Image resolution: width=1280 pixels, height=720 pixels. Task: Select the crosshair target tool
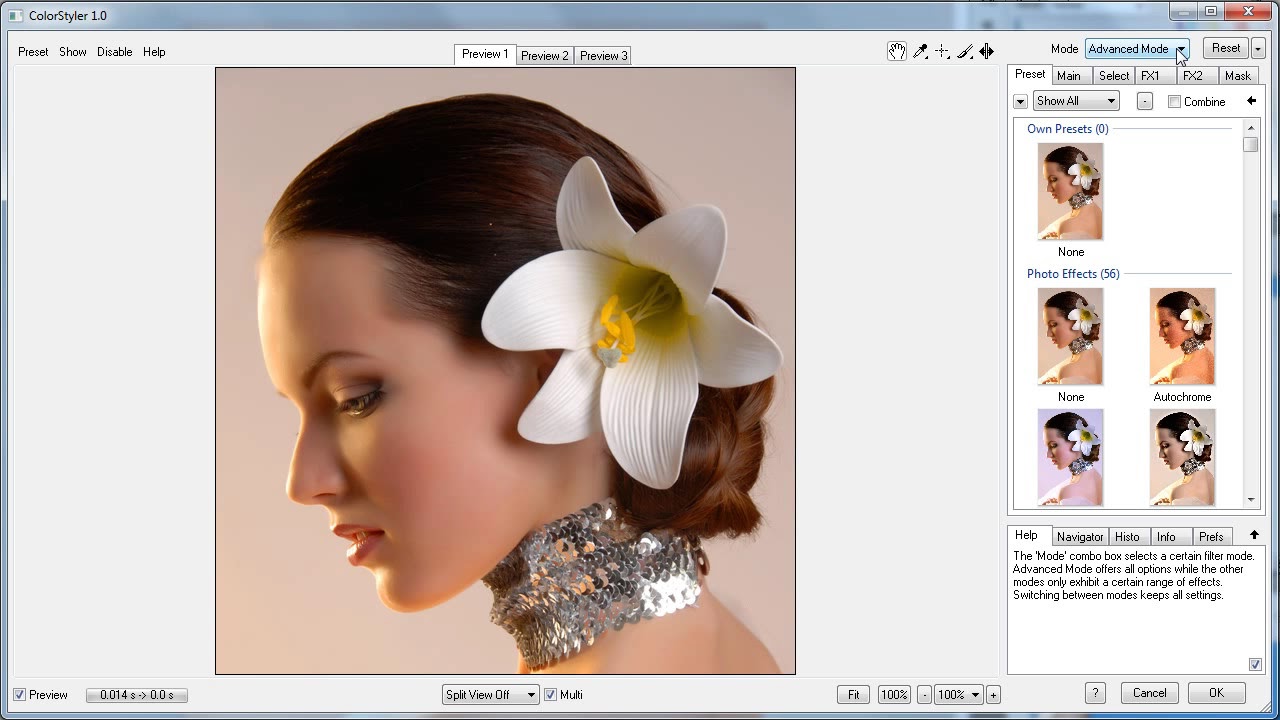click(x=942, y=52)
